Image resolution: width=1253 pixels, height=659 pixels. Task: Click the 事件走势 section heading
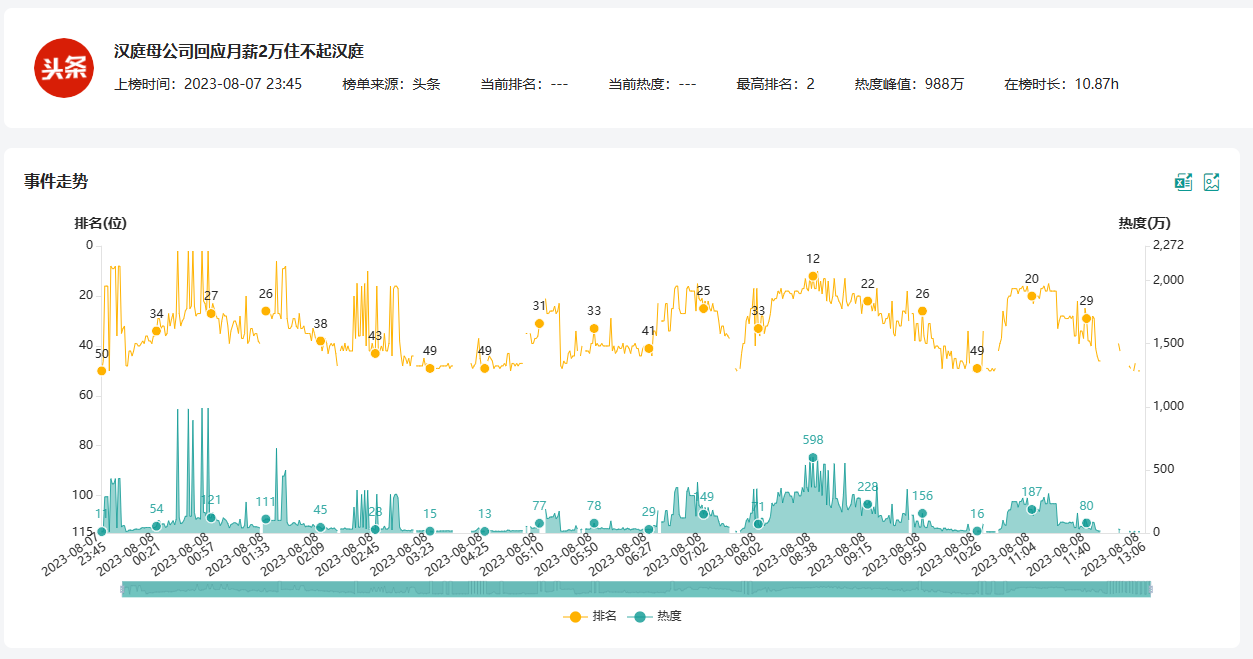click(56, 181)
